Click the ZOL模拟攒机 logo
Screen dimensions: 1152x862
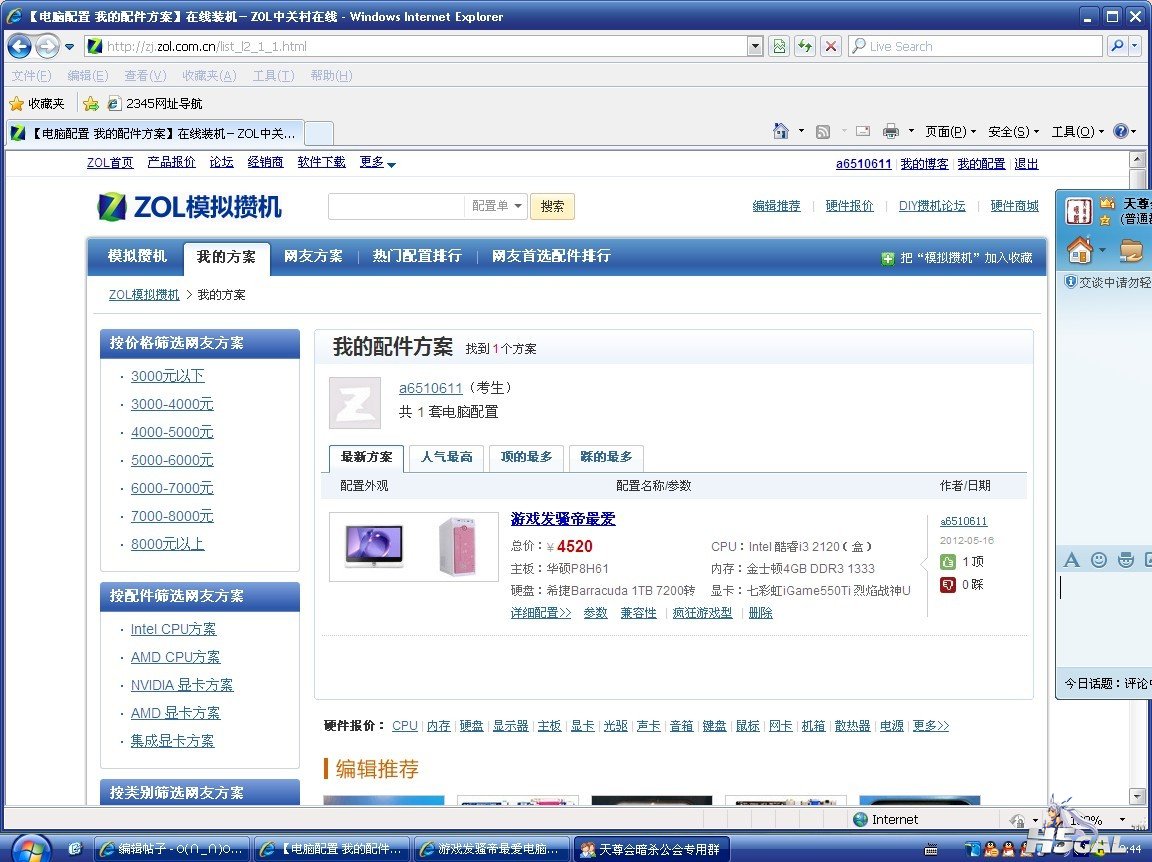pyautogui.click(x=190, y=206)
